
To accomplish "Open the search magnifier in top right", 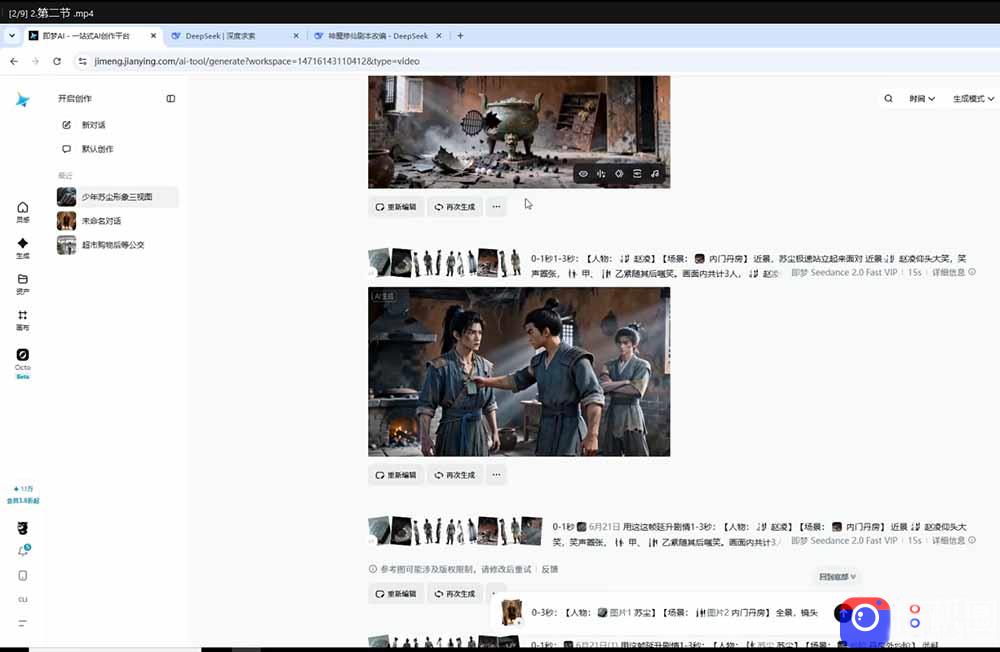I will (x=888, y=98).
